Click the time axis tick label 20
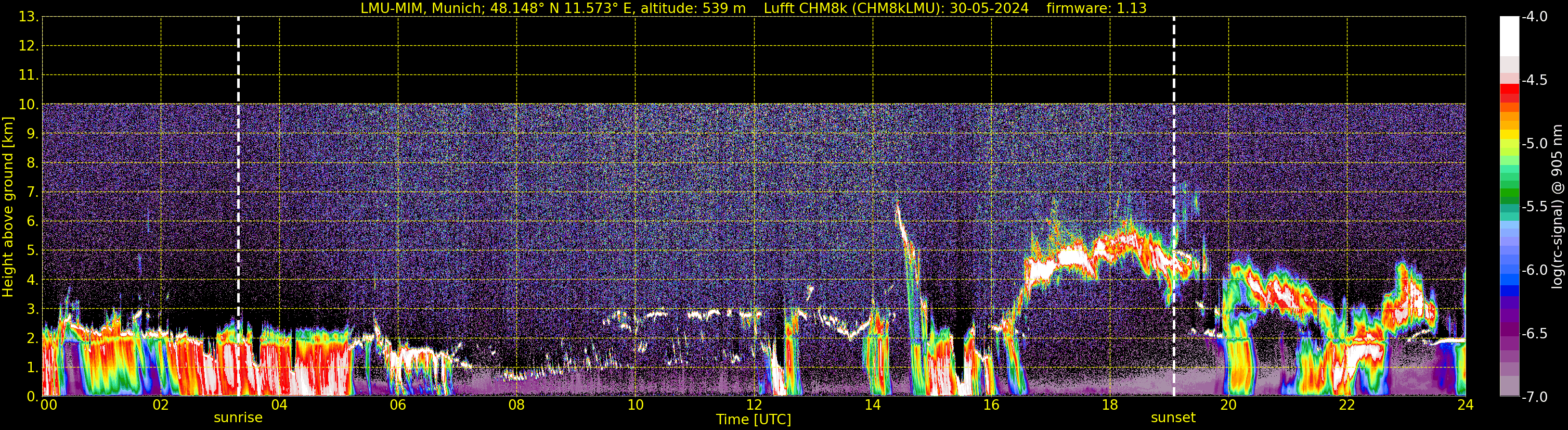 click(x=1228, y=405)
